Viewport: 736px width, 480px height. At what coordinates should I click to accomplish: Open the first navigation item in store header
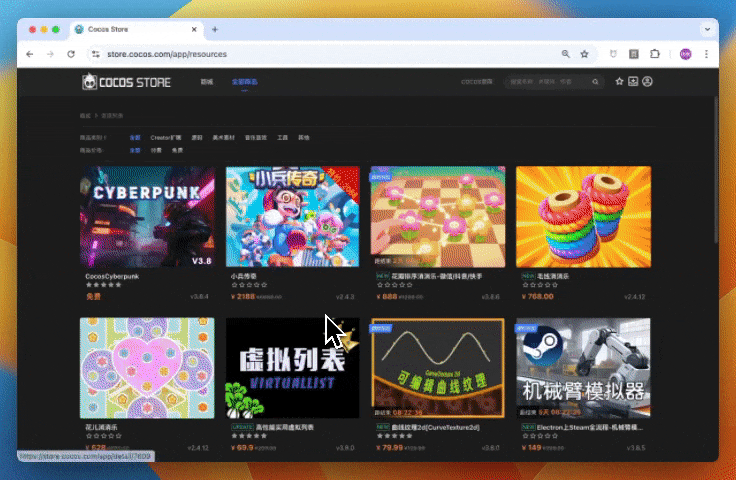tap(207, 82)
